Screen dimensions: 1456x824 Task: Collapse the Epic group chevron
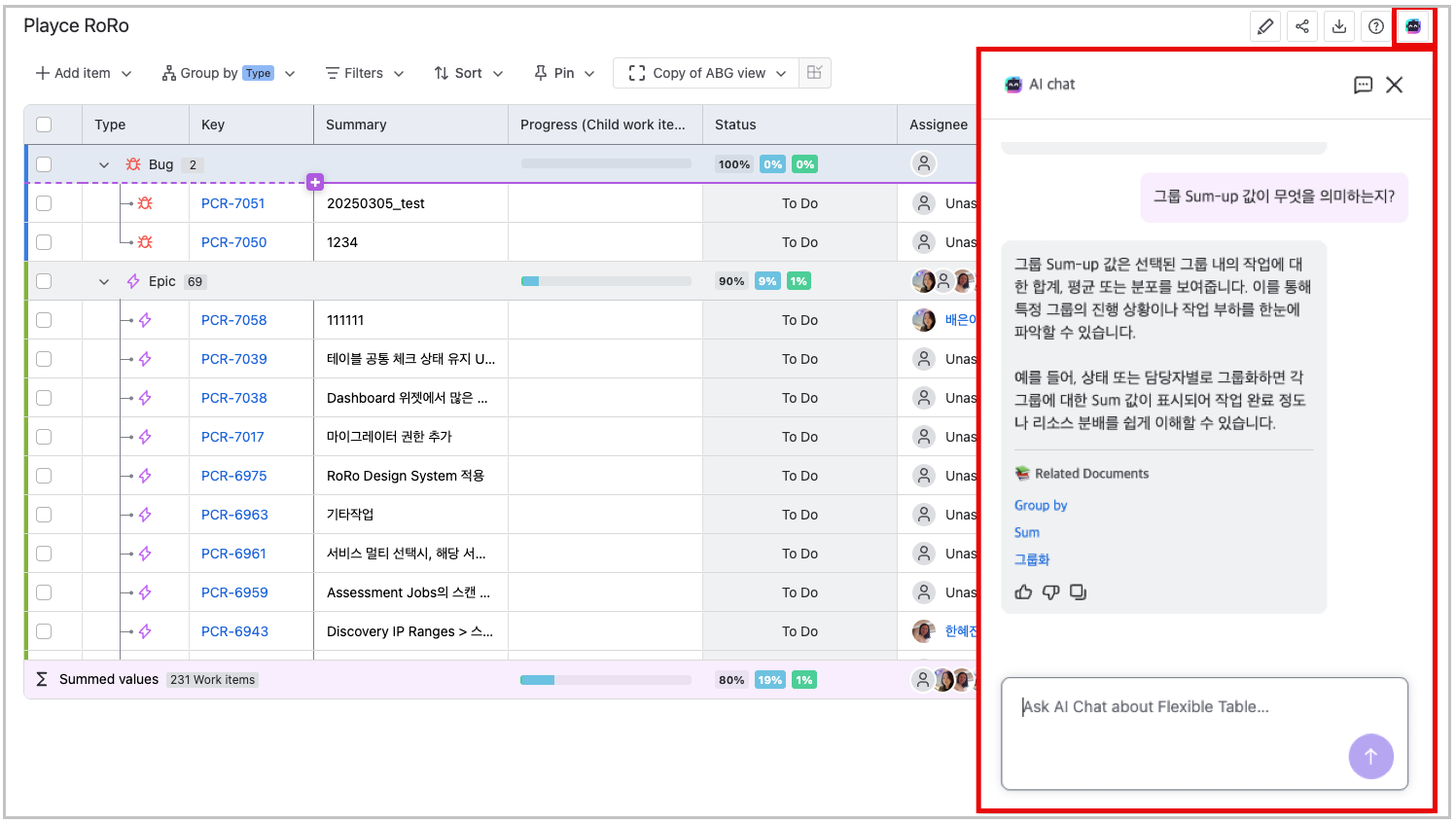(103, 280)
